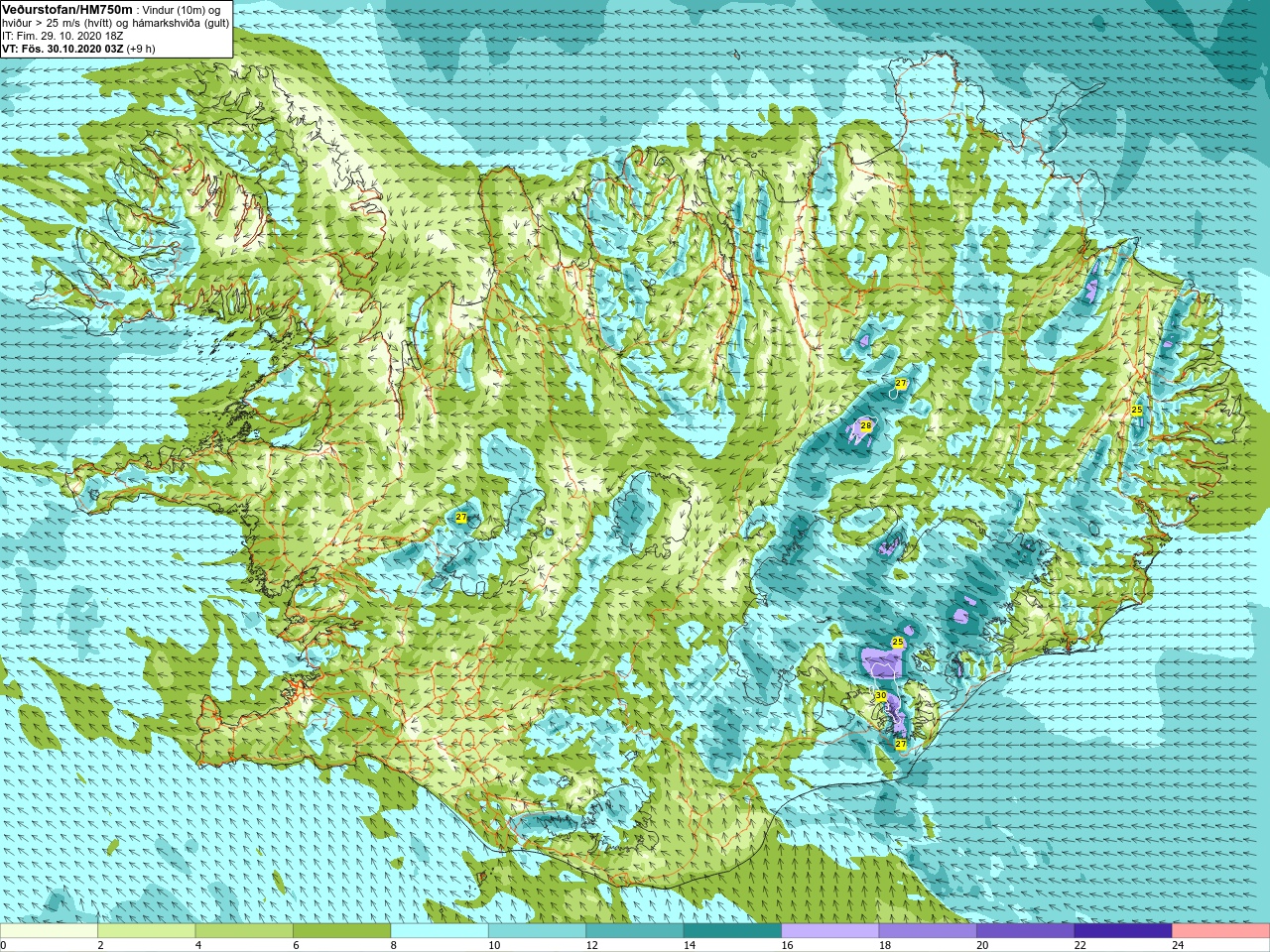
Task: Click the 'IT: Fim. 29. 10. 2020 18Z' line
Action: [x=63, y=36]
